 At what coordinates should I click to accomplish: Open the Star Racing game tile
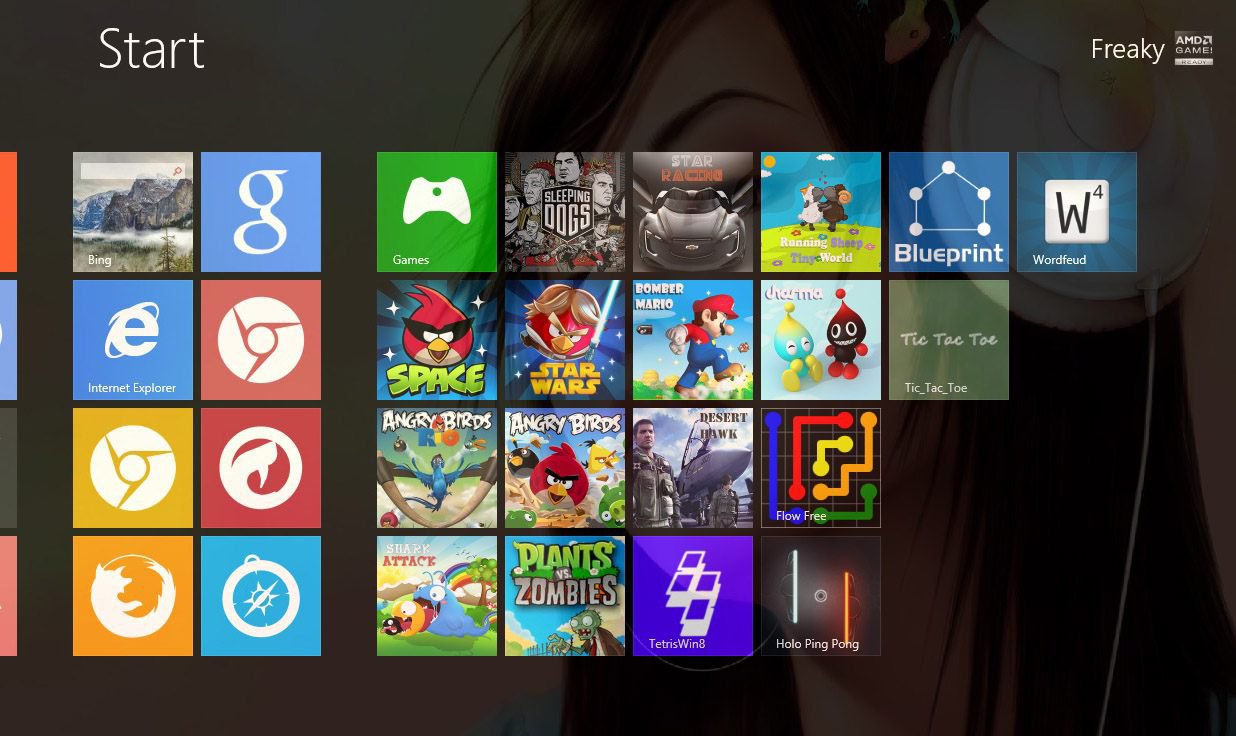tap(693, 212)
